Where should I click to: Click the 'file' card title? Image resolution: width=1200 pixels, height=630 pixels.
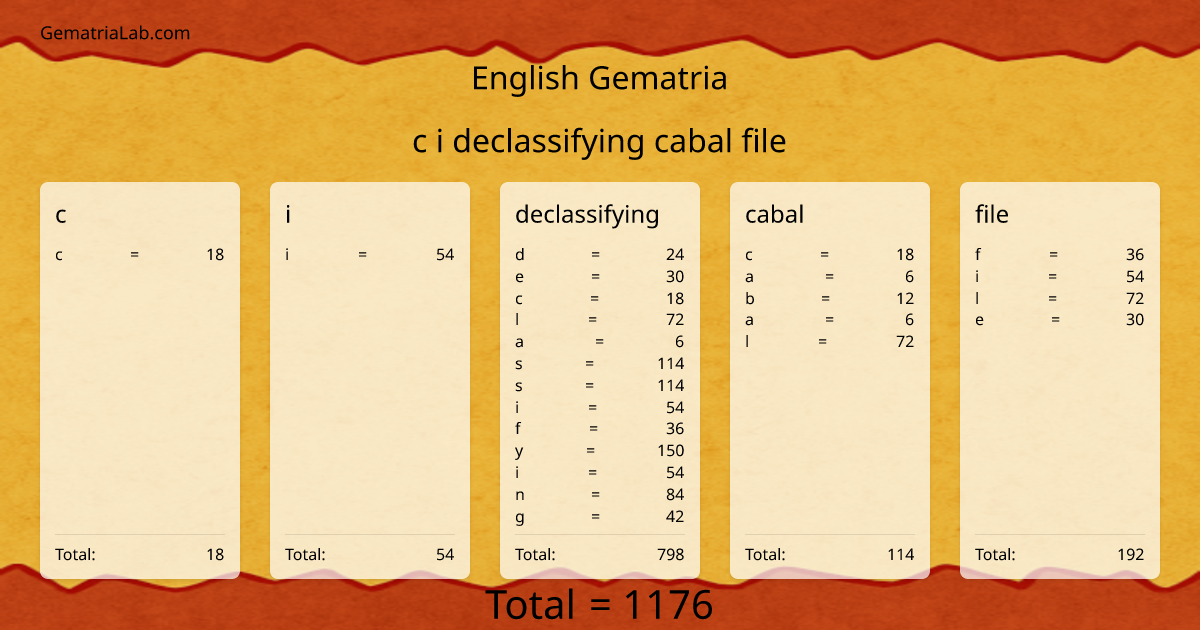(992, 214)
